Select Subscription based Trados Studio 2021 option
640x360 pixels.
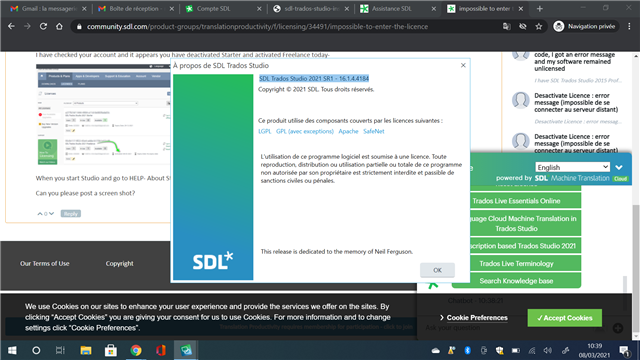click(525, 246)
